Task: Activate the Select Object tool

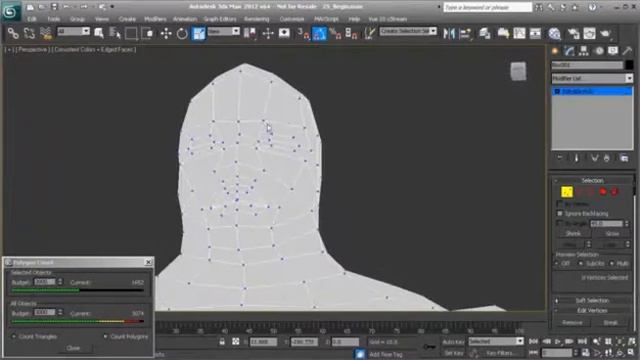Action: click(x=99, y=33)
